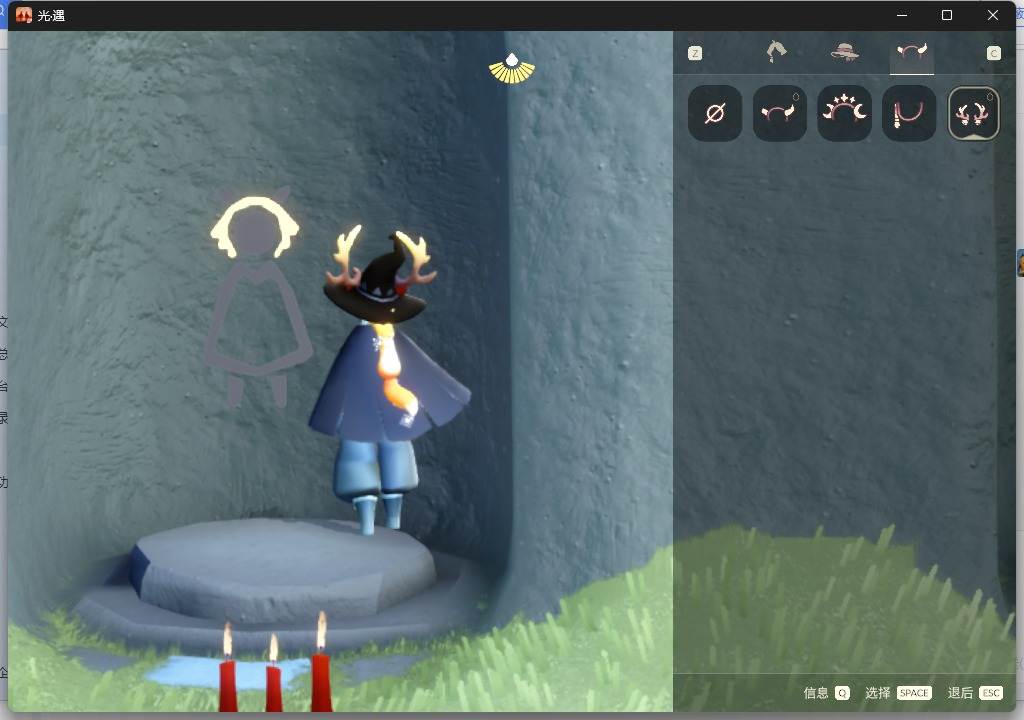Click the 光遇 app icon in title bar
Screen dimensions: 1024x720
[x=24, y=15]
